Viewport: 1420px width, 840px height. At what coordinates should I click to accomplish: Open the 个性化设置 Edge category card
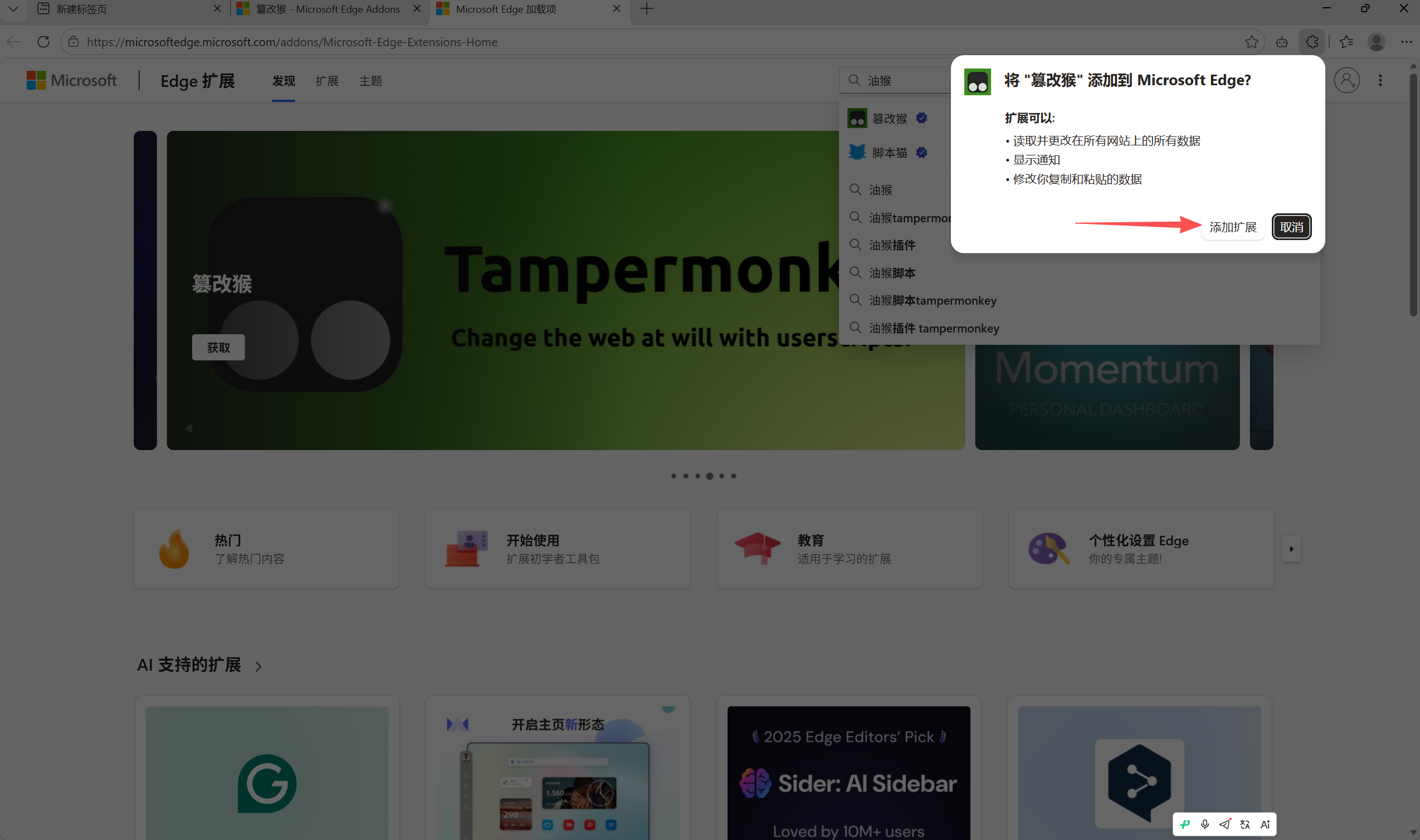(x=1140, y=549)
